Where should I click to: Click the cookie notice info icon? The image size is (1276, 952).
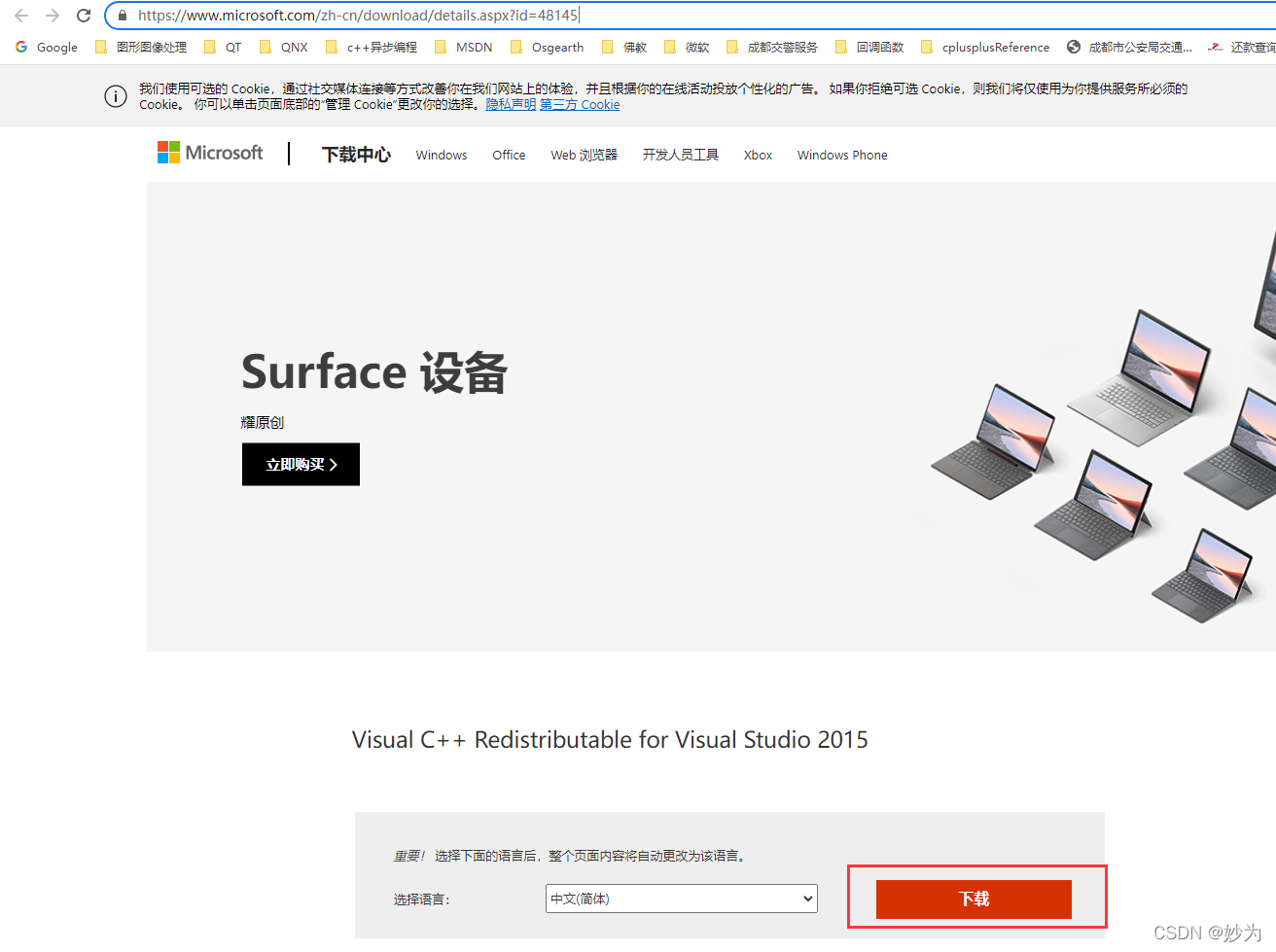point(116,96)
